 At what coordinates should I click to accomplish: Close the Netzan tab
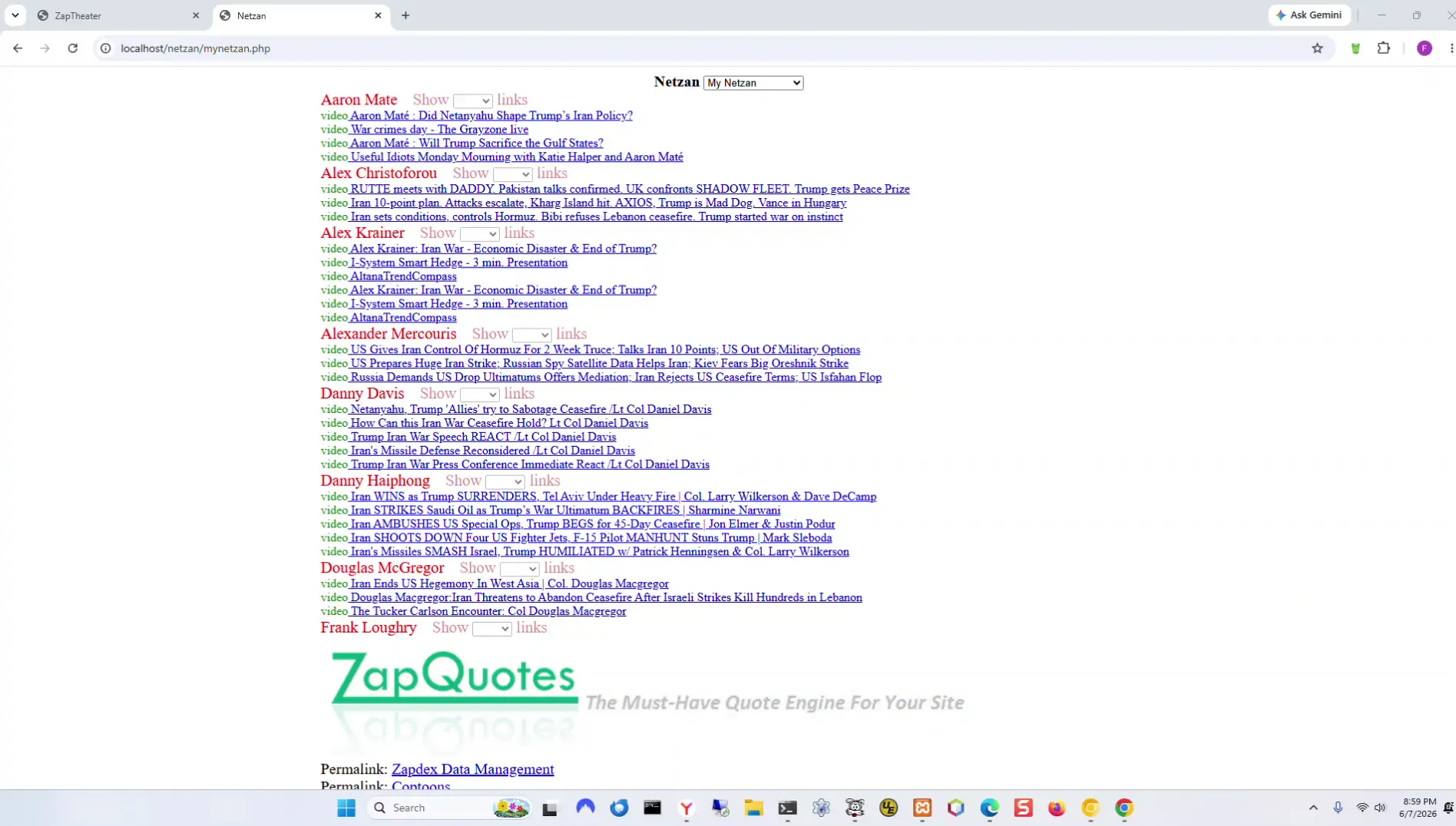click(x=378, y=15)
